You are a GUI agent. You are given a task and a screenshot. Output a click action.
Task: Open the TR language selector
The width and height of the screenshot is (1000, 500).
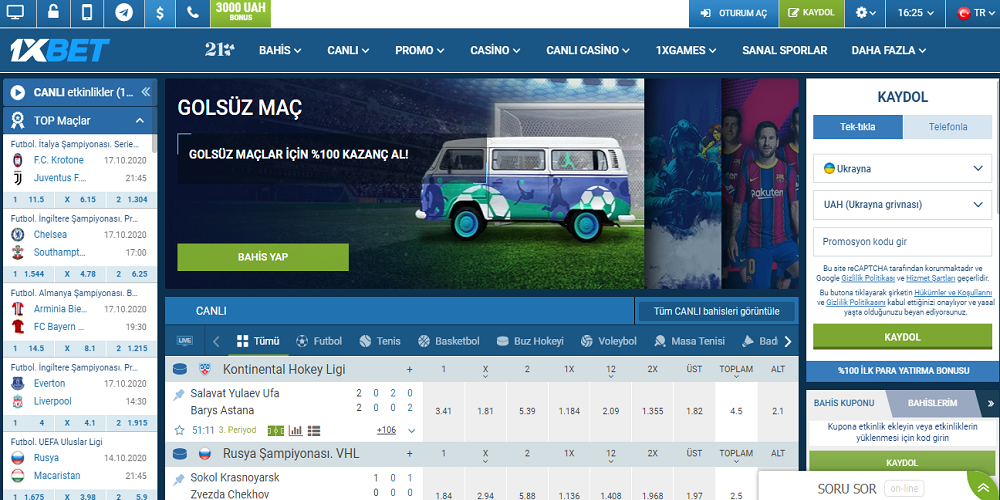point(973,13)
